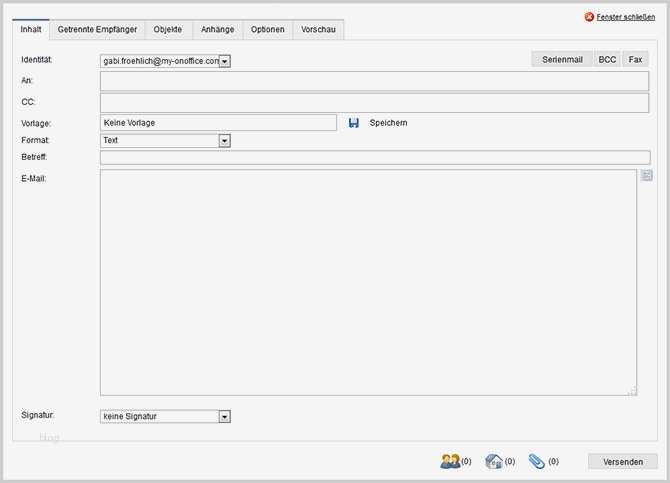Open the Vorlage field showing Keine Vorlage
Viewport: 670px width, 483px height.
point(218,123)
